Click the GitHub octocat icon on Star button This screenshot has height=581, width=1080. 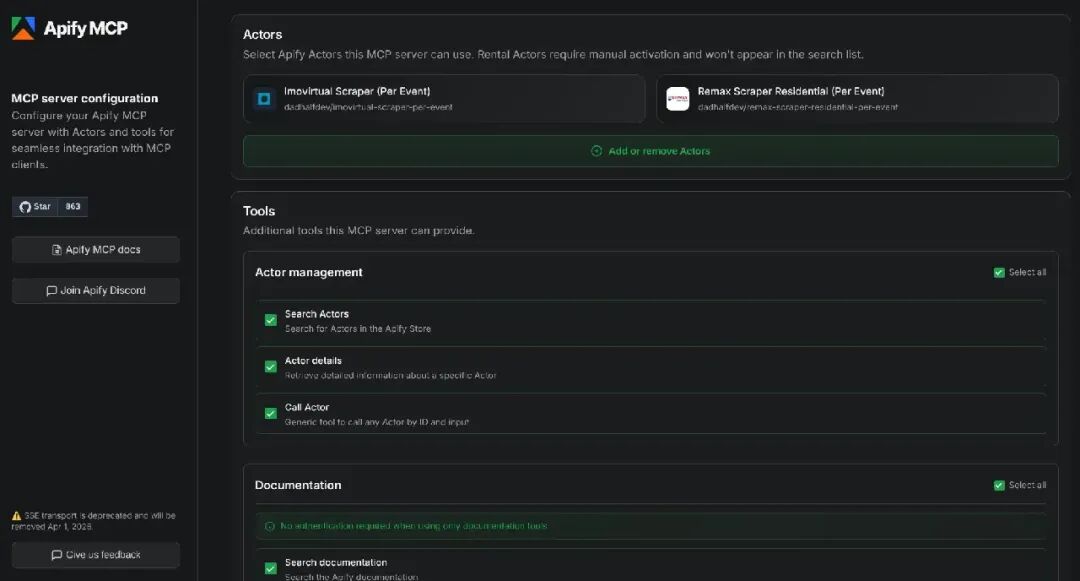point(23,206)
